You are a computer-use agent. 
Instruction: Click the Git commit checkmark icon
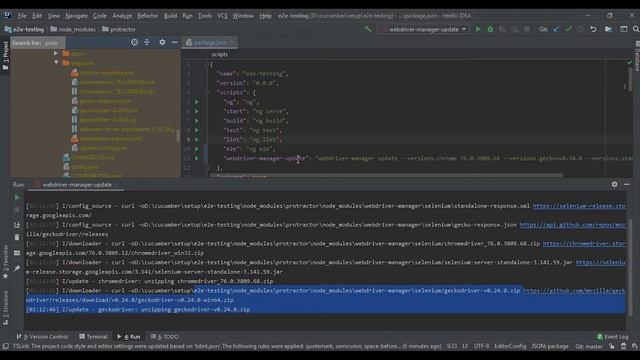pos(568,29)
